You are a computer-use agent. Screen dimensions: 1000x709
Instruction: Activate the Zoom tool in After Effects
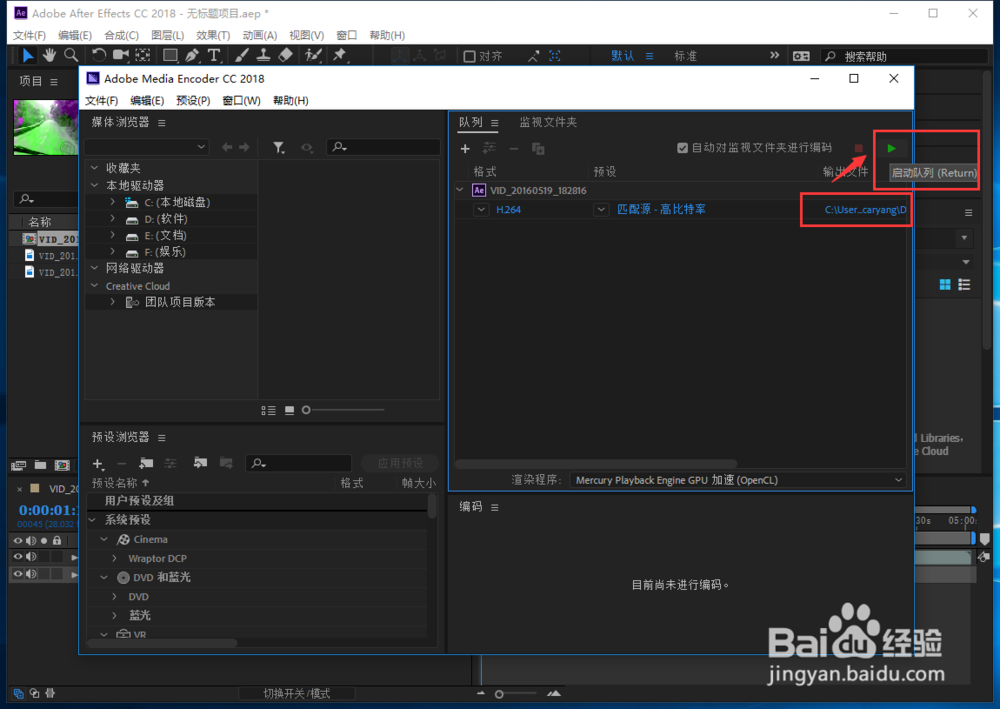tap(70, 55)
